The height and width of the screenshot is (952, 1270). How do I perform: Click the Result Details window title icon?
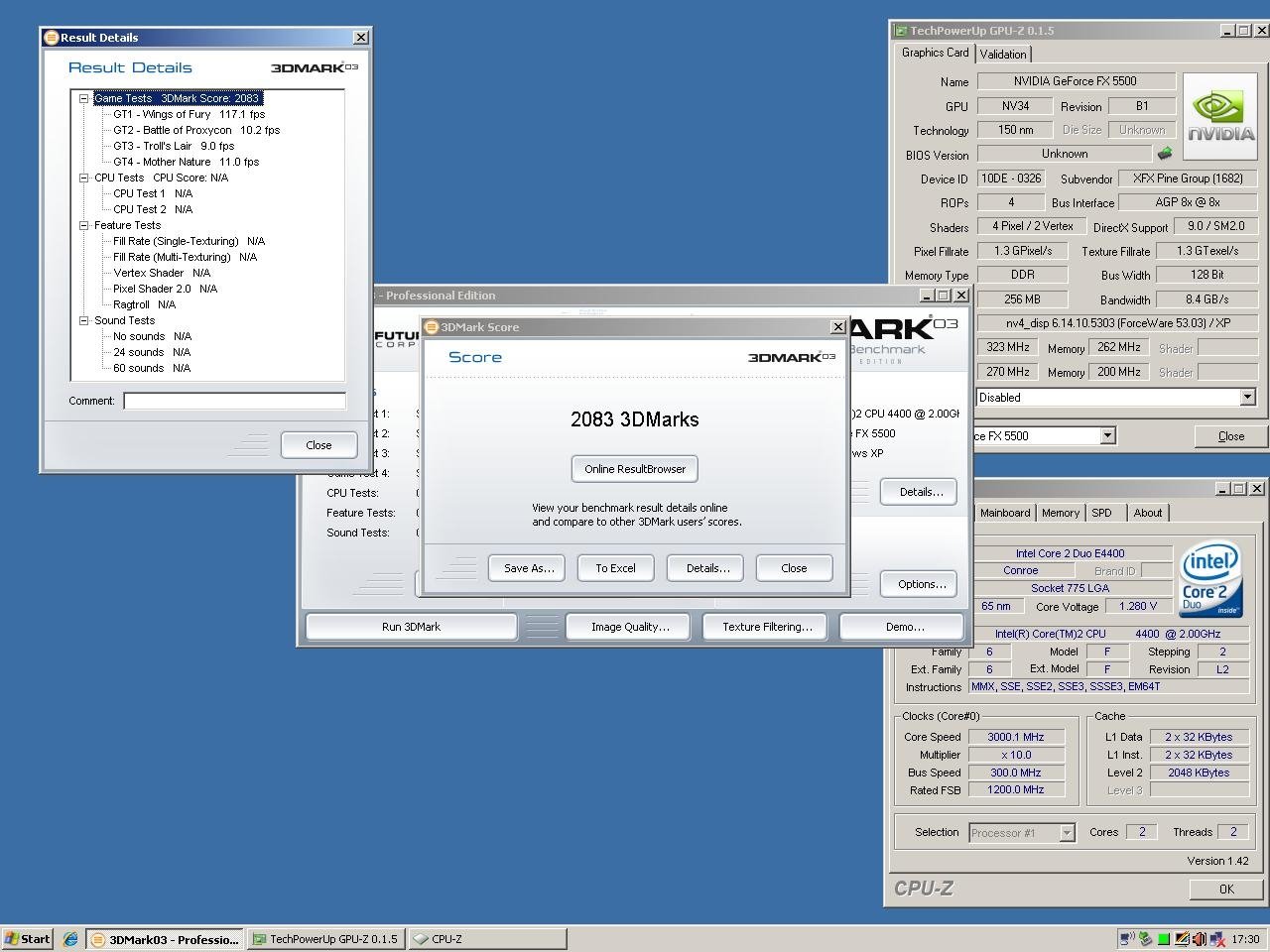(51, 38)
